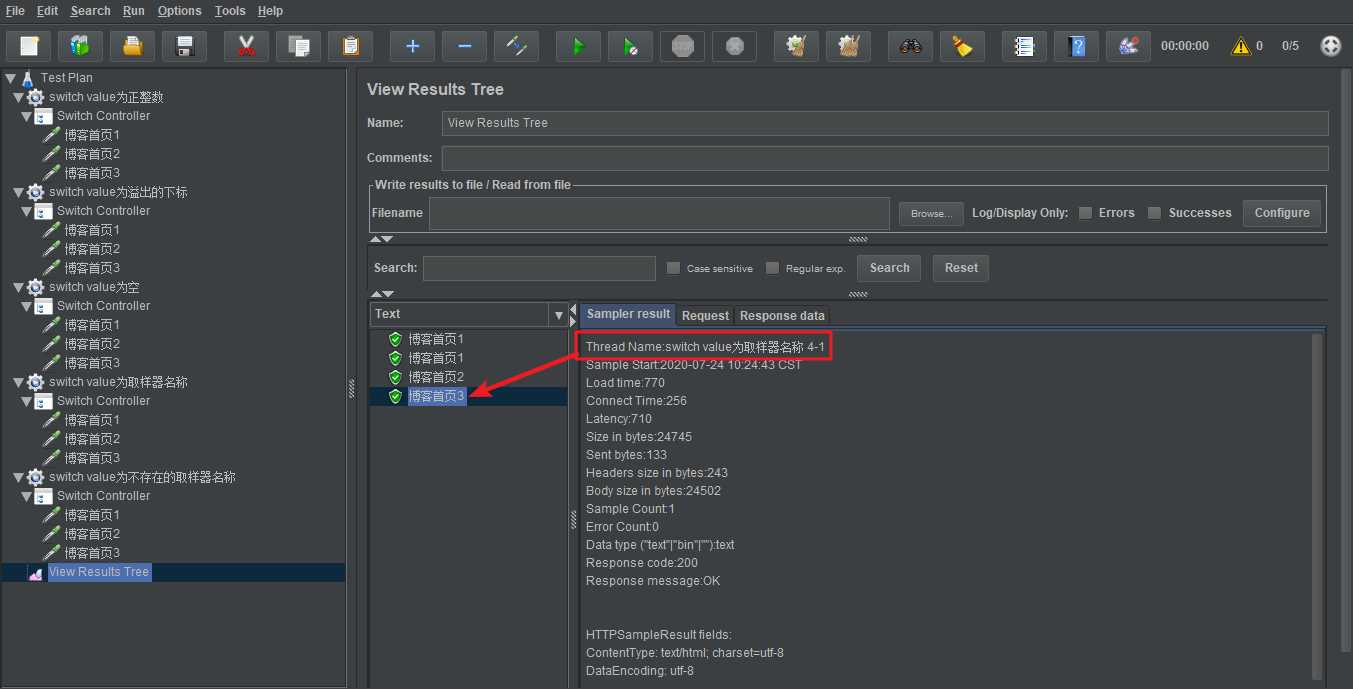Click the Filename input field
This screenshot has width=1353, height=689.
click(x=659, y=213)
